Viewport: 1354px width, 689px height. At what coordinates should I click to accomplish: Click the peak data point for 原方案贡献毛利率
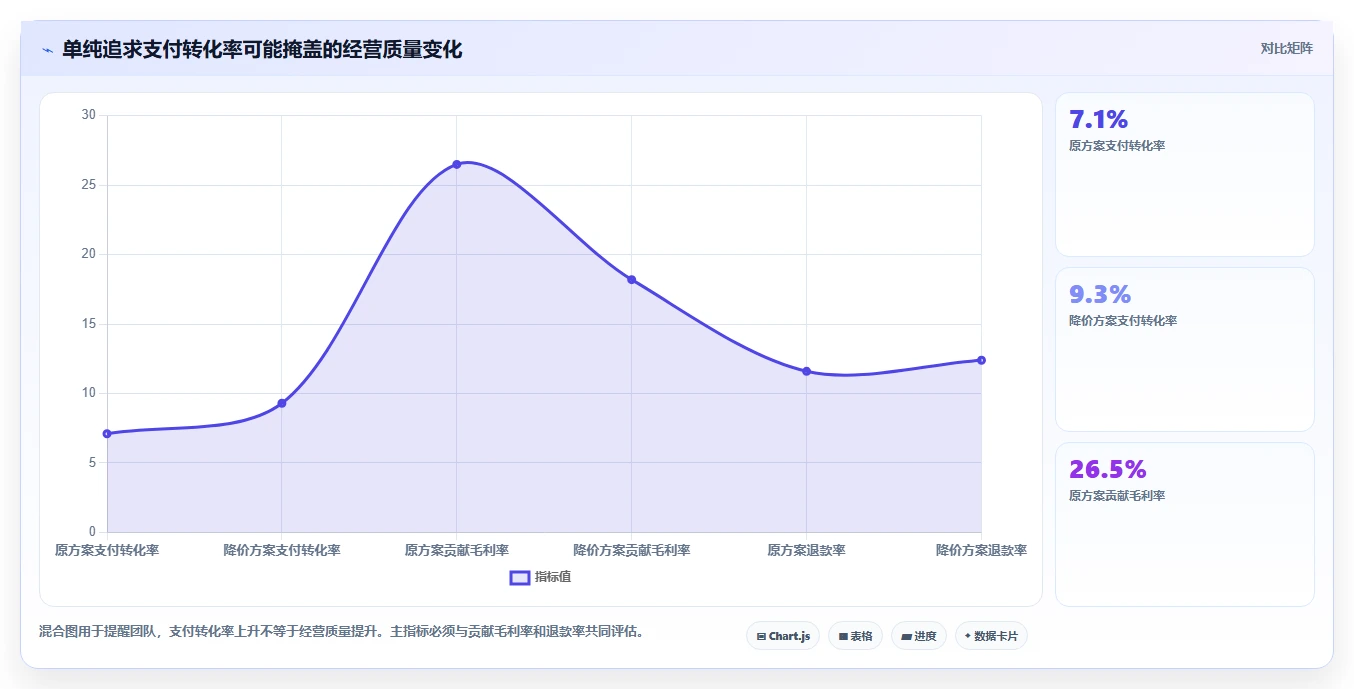457,164
